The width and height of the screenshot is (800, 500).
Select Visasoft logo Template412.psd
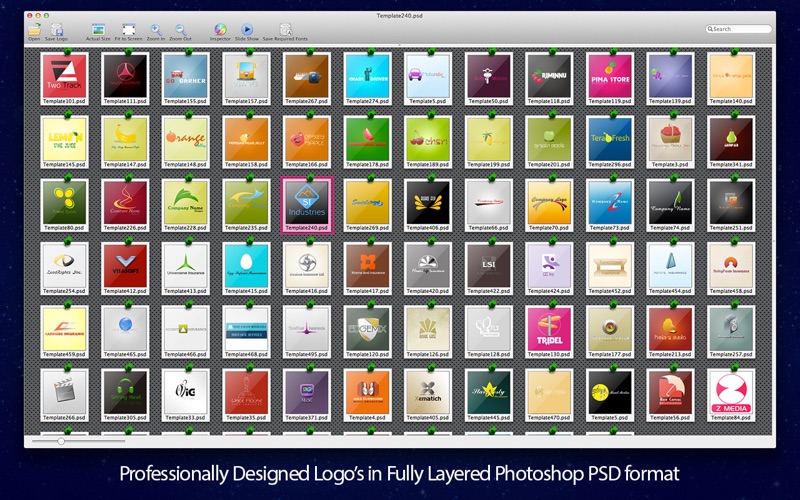pos(125,266)
